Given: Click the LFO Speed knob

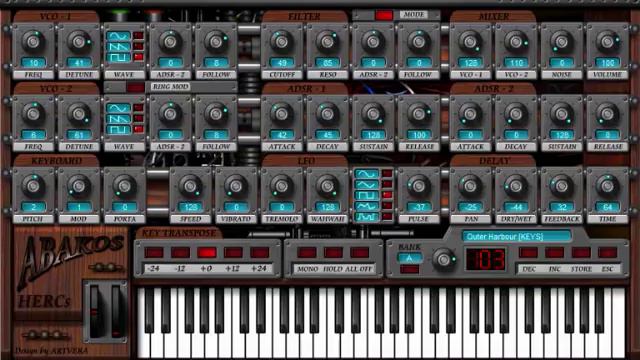Looking at the screenshot, I should [x=190, y=186].
